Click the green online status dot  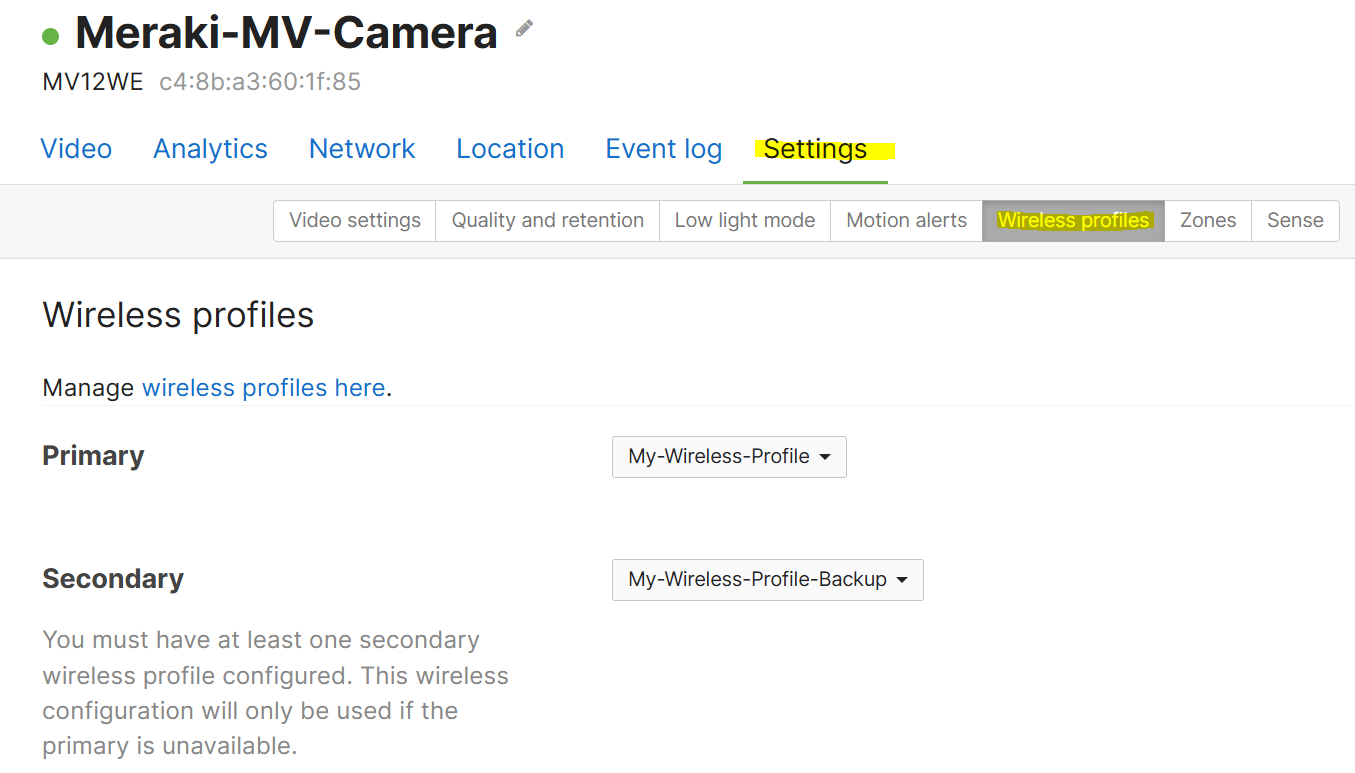pyautogui.click(x=51, y=37)
